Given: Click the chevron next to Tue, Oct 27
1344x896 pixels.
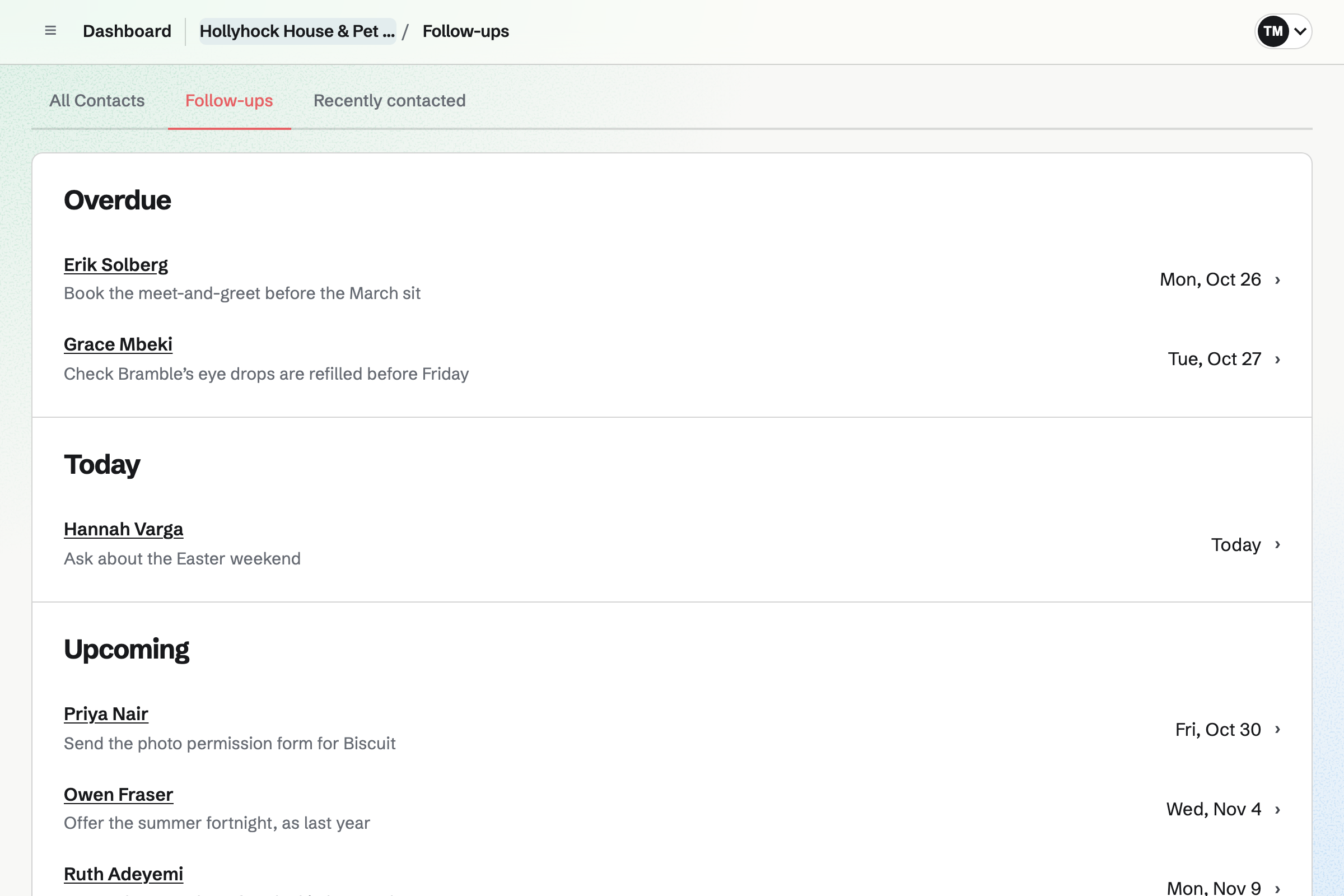Looking at the screenshot, I should click(x=1277, y=360).
